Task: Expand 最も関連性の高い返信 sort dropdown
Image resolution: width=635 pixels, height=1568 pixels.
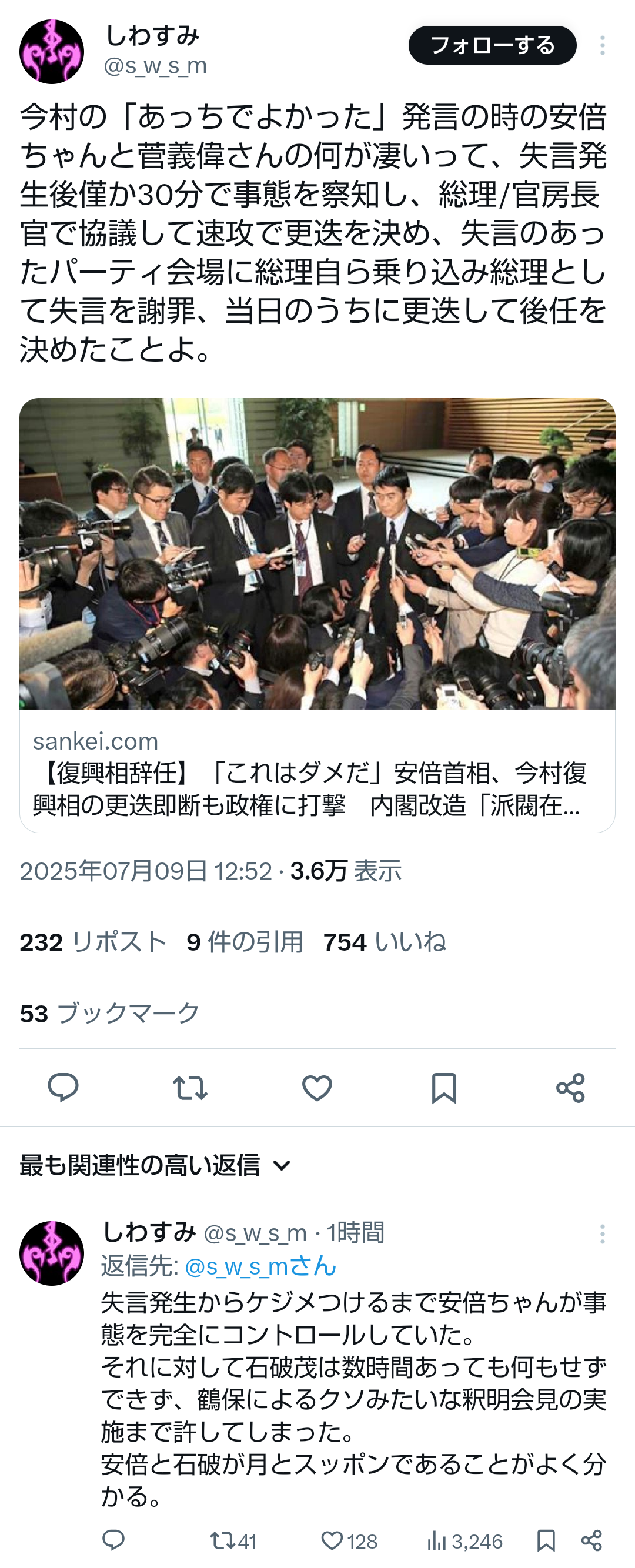Action: click(x=156, y=1166)
